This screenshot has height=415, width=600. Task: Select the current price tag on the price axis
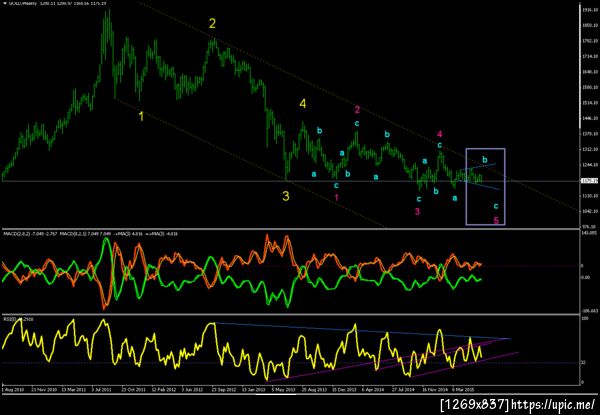click(589, 181)
